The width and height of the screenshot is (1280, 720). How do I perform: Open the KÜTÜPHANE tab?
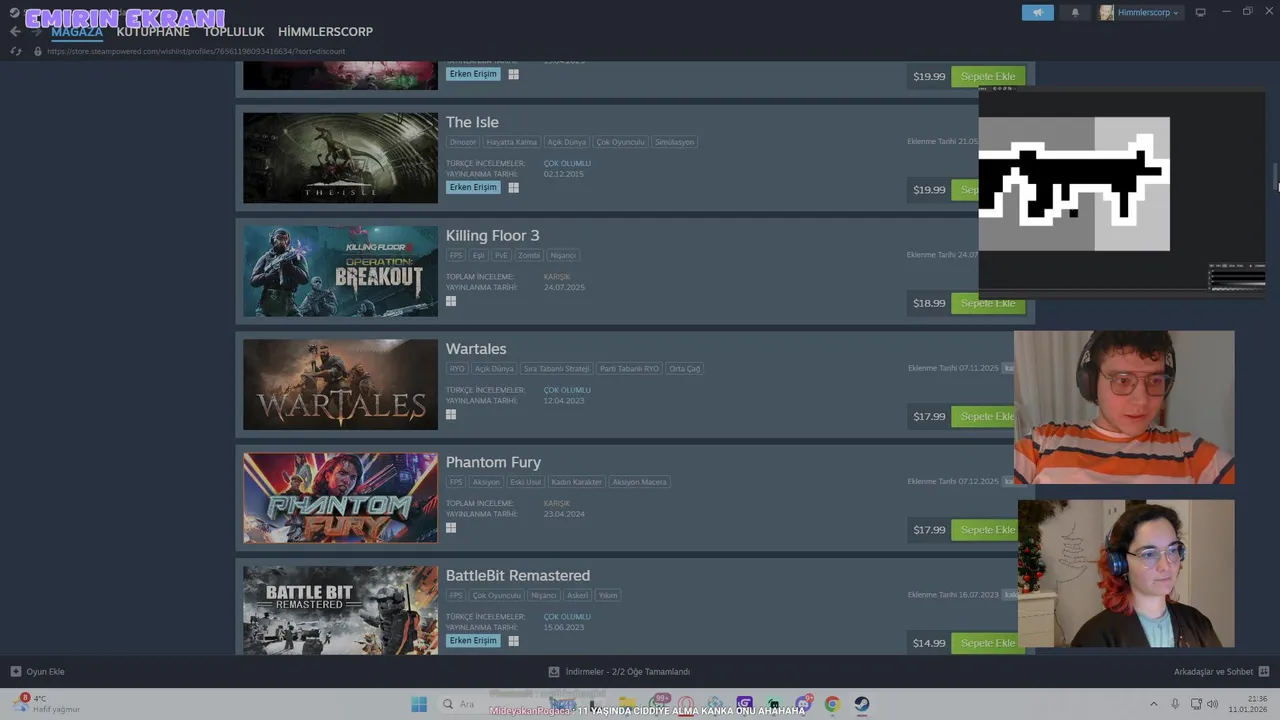(153, 32)
